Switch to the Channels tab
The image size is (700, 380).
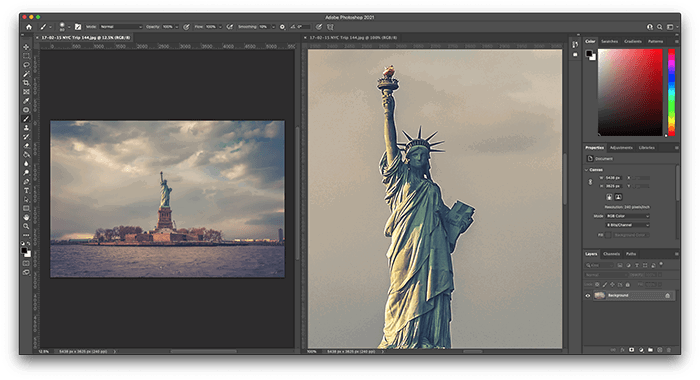(612, 254)
